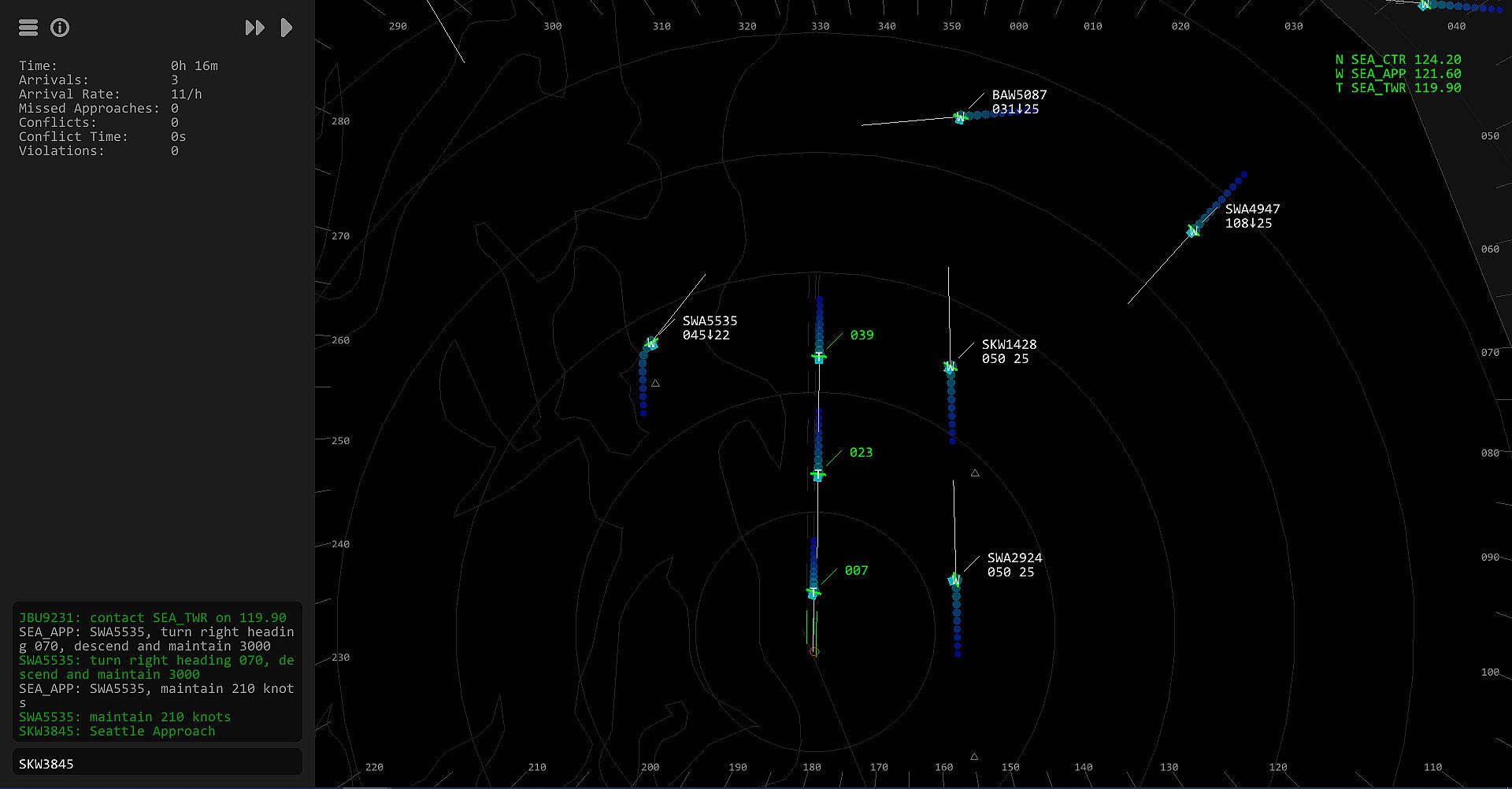Open the hamburger menu icon
1512x789 pixels.
[28, 28]
